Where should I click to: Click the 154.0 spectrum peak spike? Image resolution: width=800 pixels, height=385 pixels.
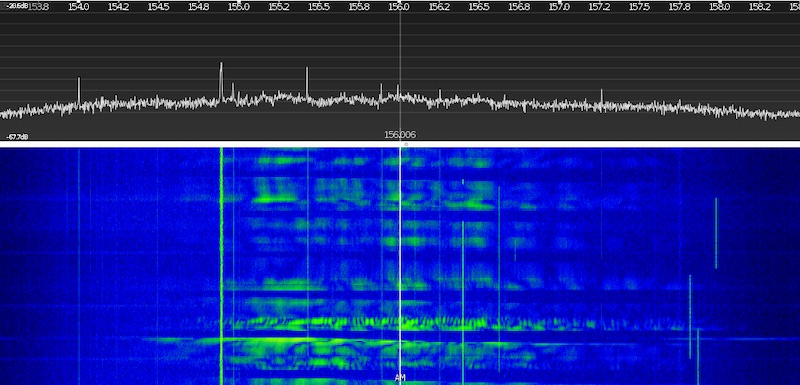[x=79, y=91]
